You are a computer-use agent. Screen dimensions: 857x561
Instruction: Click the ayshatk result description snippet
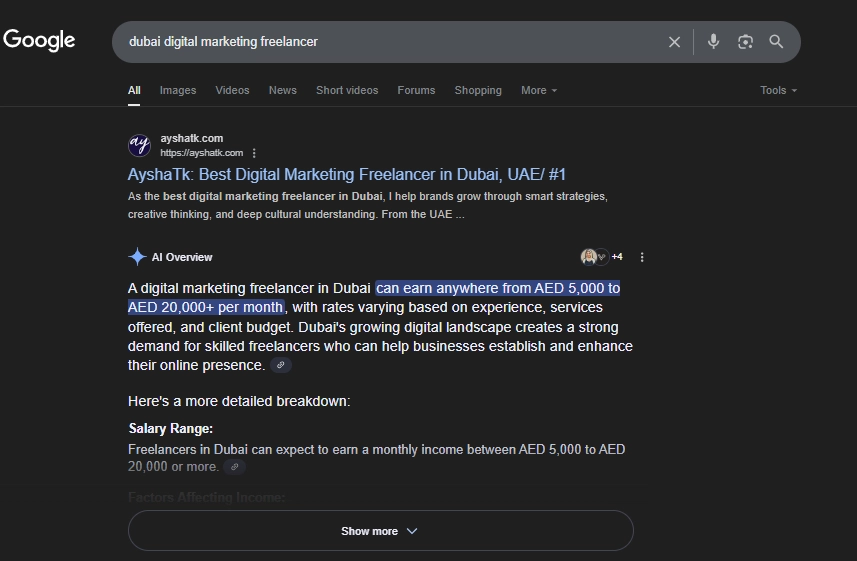pyautogui.click(x=368, y=205)
